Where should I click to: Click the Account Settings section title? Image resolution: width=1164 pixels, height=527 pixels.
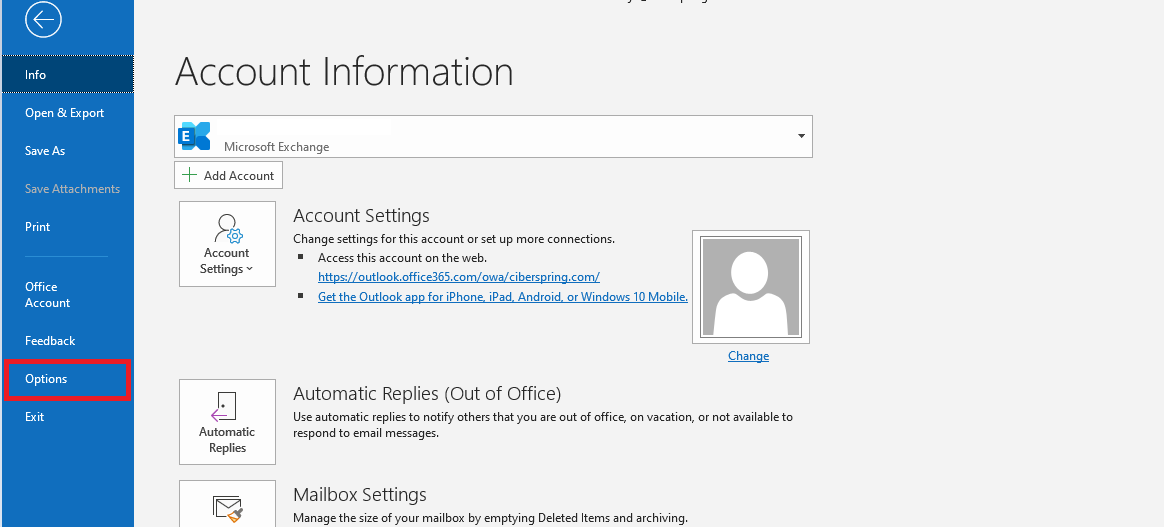point(362,216)
